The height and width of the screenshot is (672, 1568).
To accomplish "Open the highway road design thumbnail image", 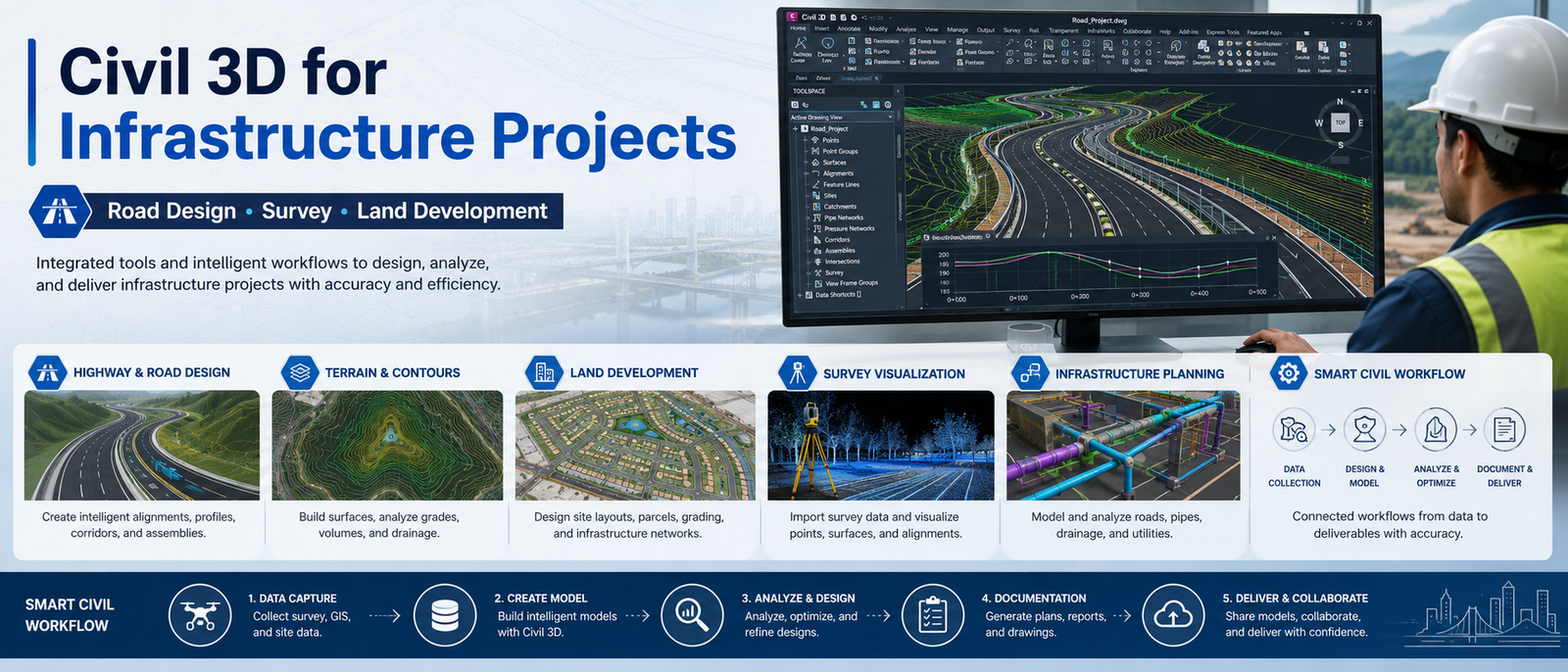I will 142,446.
